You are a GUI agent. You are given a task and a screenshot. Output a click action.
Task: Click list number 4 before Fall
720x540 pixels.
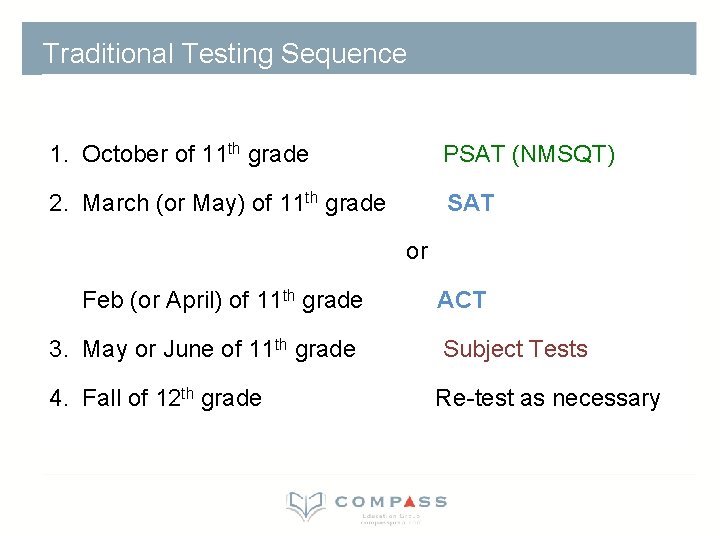pos(57,398)
